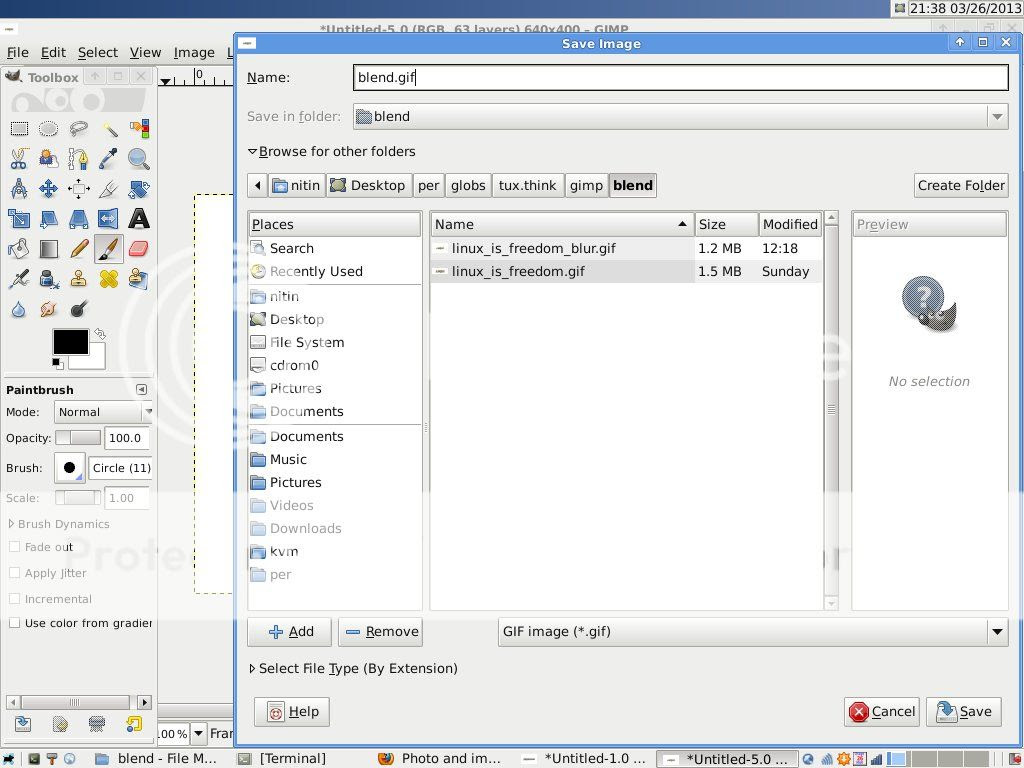Select the Move tool
The width and height of the screenshot is (1024, 768).
[x=48, y=189]
